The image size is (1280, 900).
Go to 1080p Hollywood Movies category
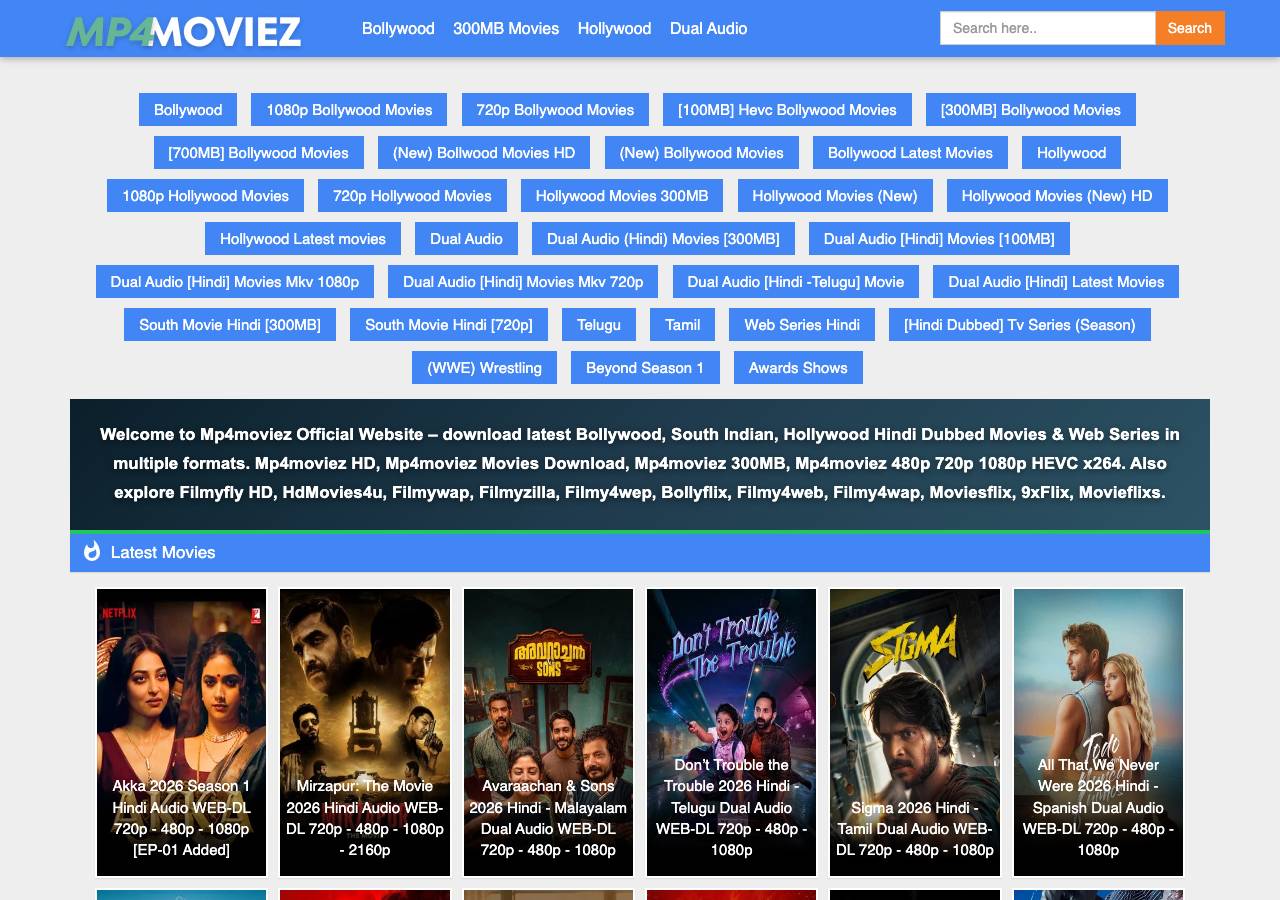click(205, 195)
